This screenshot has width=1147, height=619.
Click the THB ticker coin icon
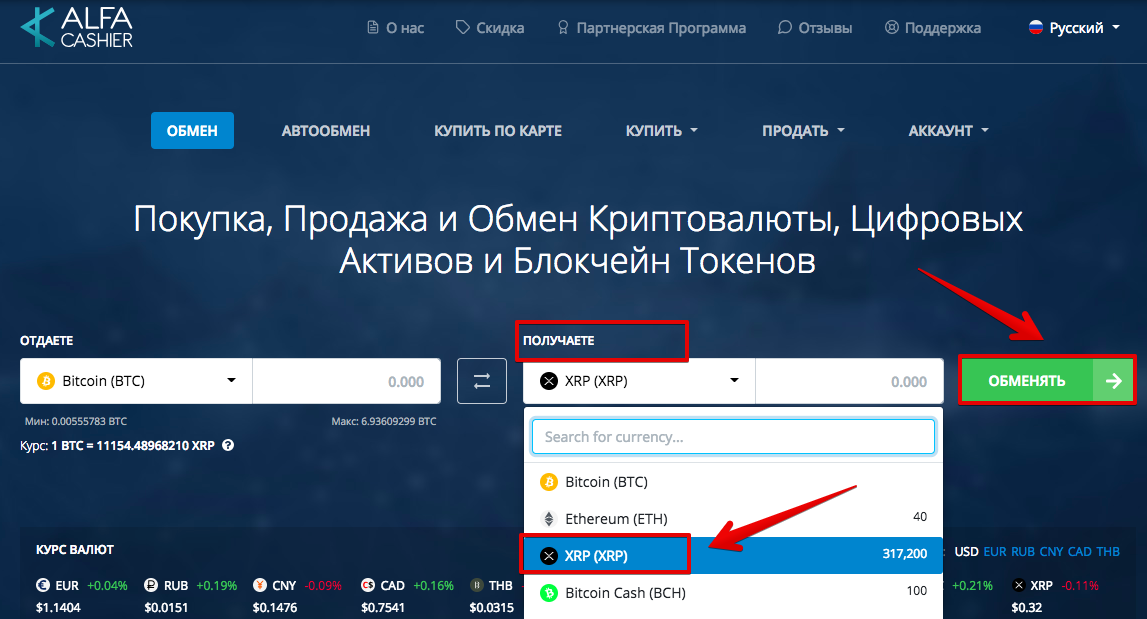tap(477, 585)
